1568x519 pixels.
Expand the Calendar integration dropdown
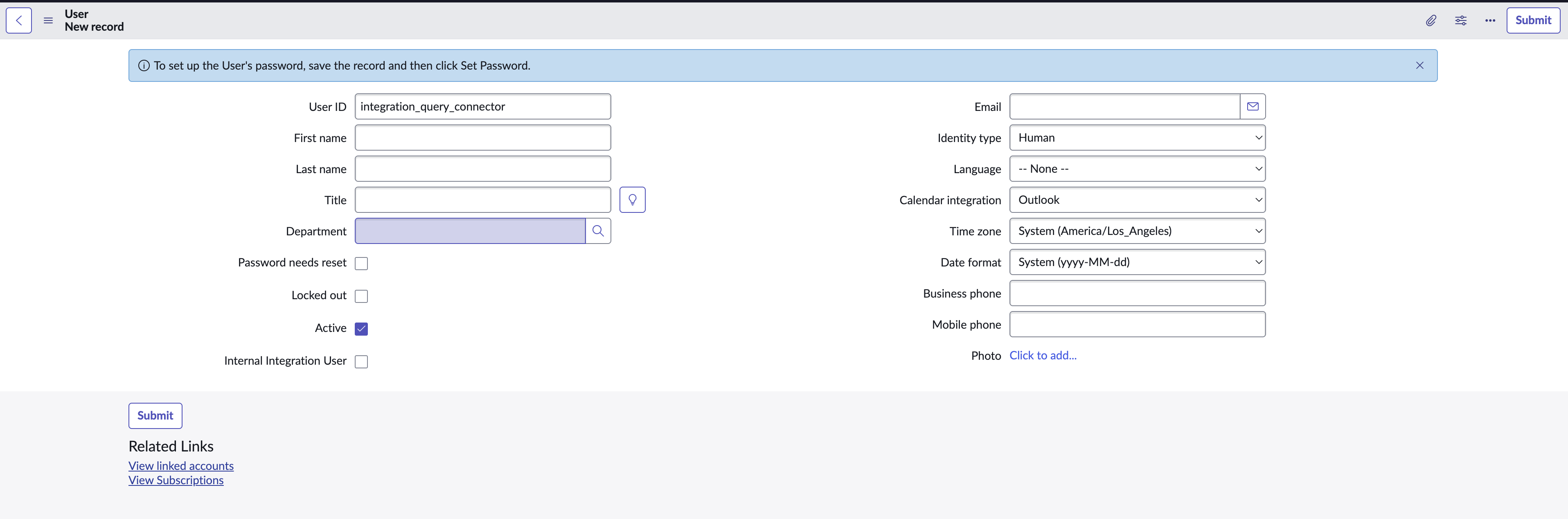(x=1137, y=200)
